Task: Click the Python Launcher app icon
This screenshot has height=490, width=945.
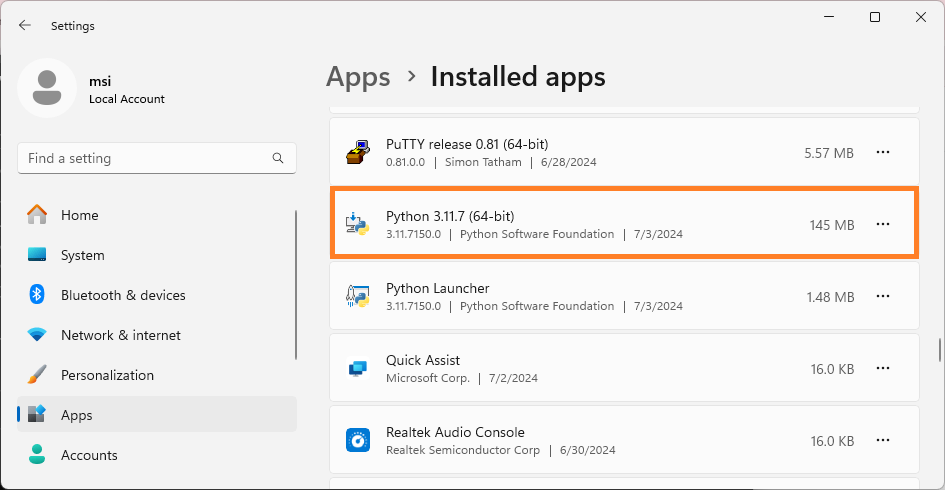Action: coord(358,297)
